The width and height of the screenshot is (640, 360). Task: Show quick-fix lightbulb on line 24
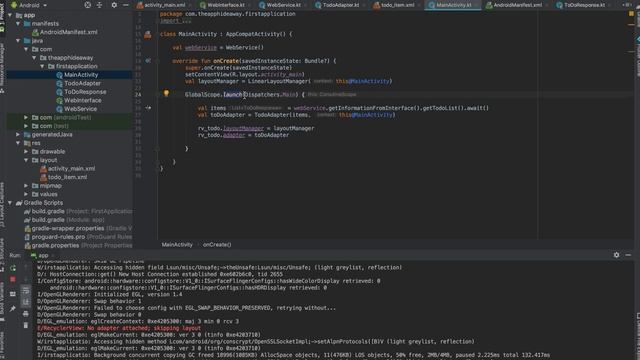coord(166,93)
